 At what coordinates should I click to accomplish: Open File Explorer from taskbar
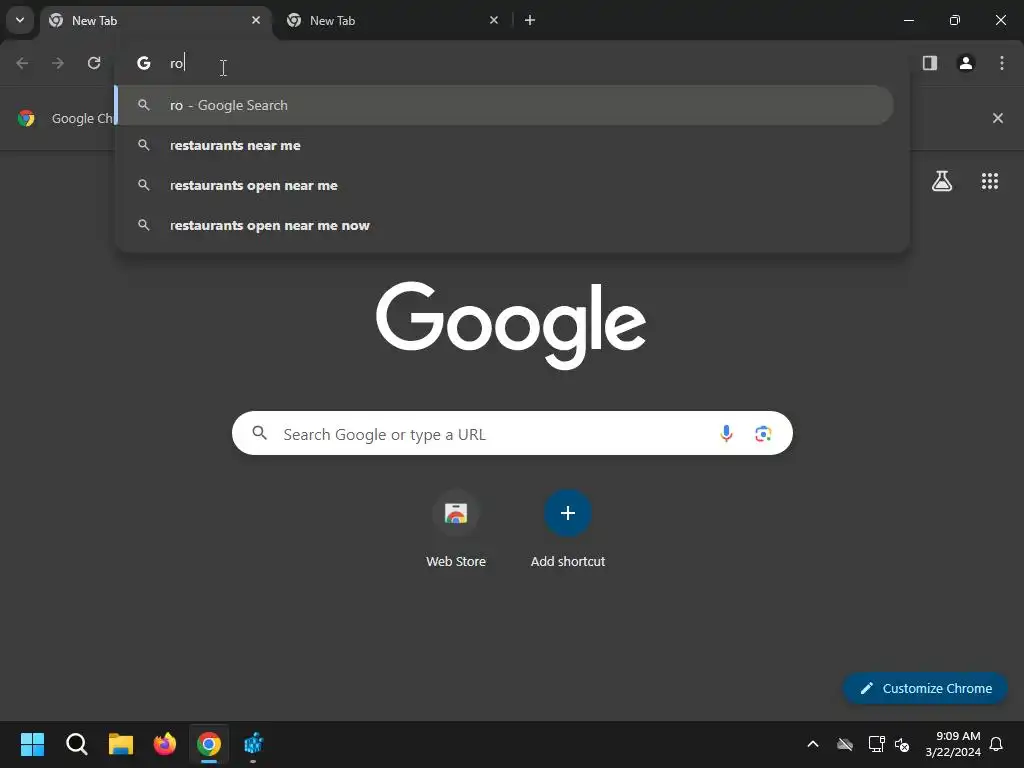121,744
